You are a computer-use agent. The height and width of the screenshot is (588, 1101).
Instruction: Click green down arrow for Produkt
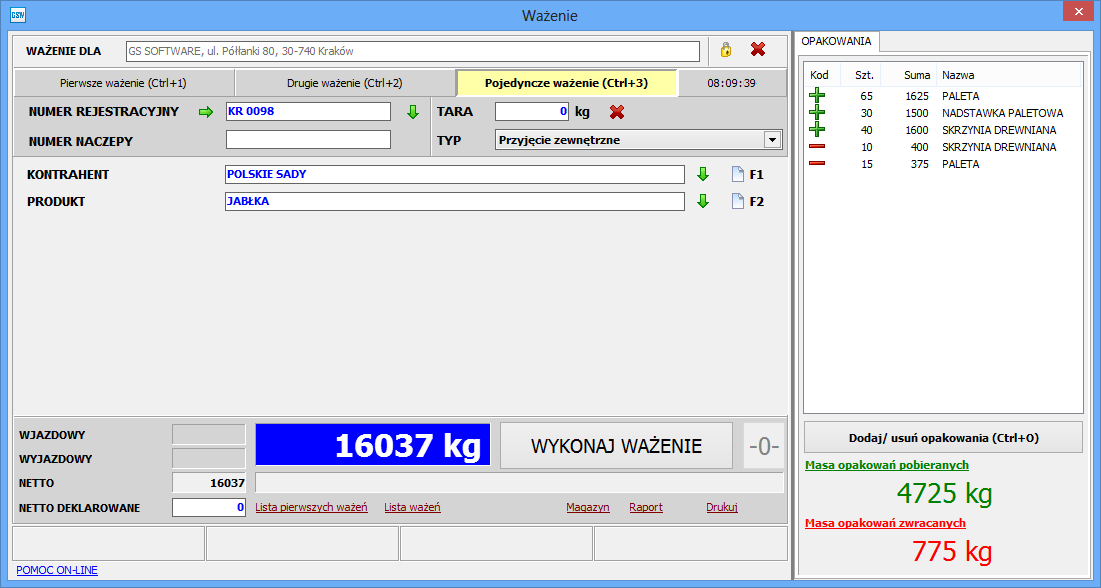[x=702, y=202]
